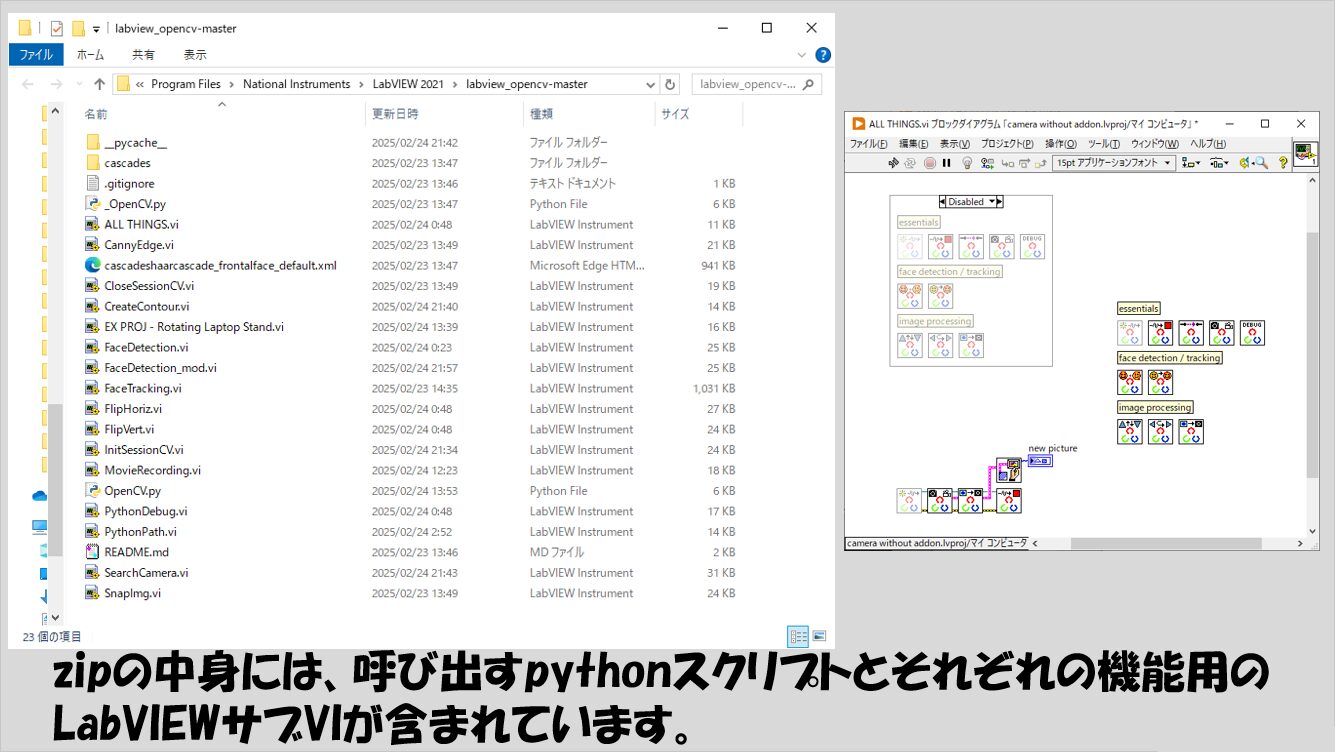
Task: Click the VI icon pane at top right
Action: [1306, 154]
